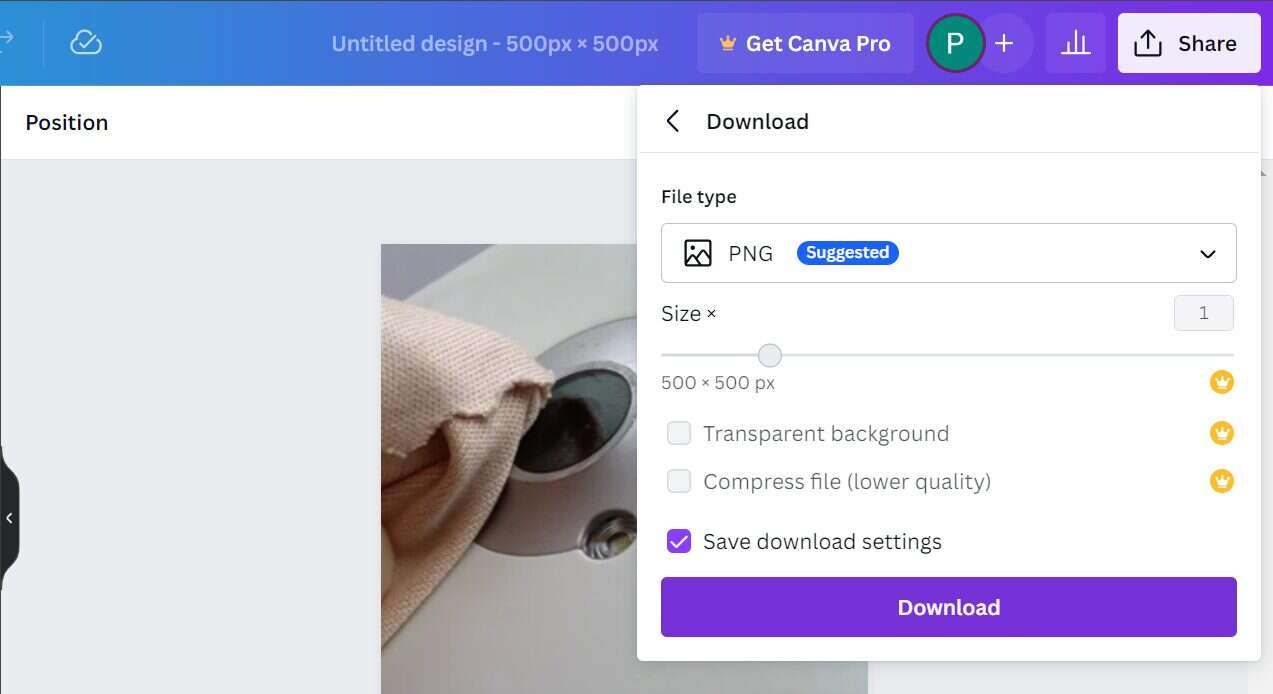This screenshot has height=694, width=1273.
Task: Click the cloud sync status icon
Action: pyautogui.click(x=85, y=42)
